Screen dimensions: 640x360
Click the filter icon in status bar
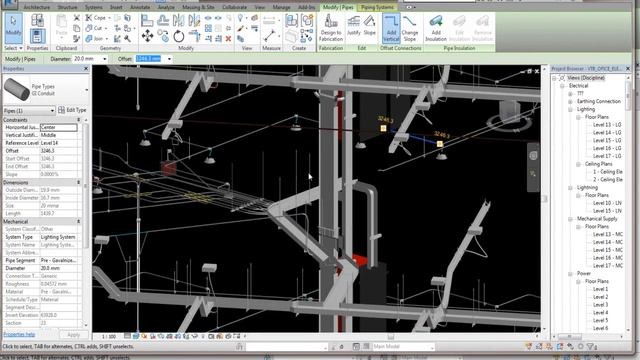pyautogui.click(x=590, y=347)
